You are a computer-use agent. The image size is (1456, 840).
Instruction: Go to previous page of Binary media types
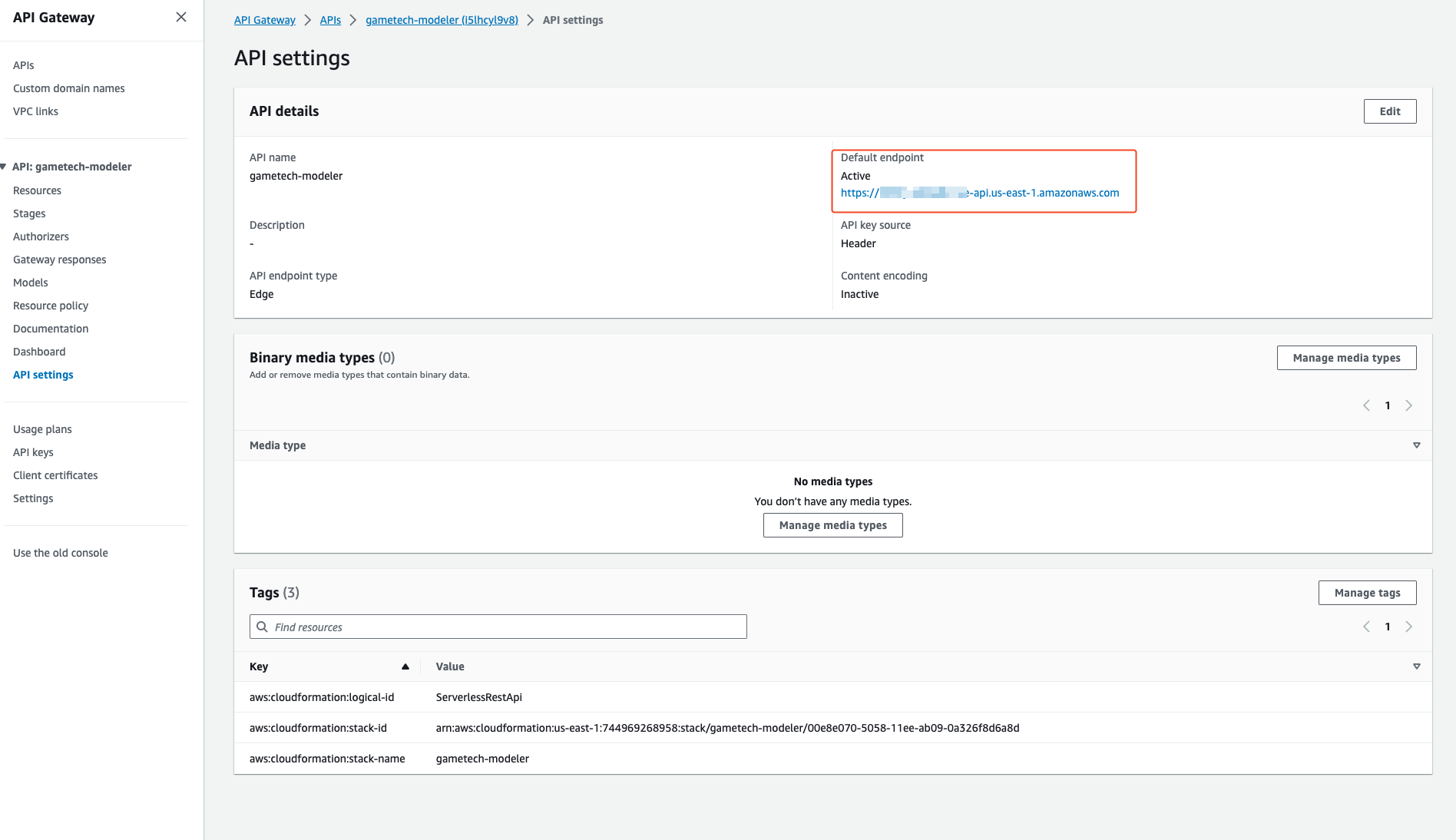(1366, 405)
